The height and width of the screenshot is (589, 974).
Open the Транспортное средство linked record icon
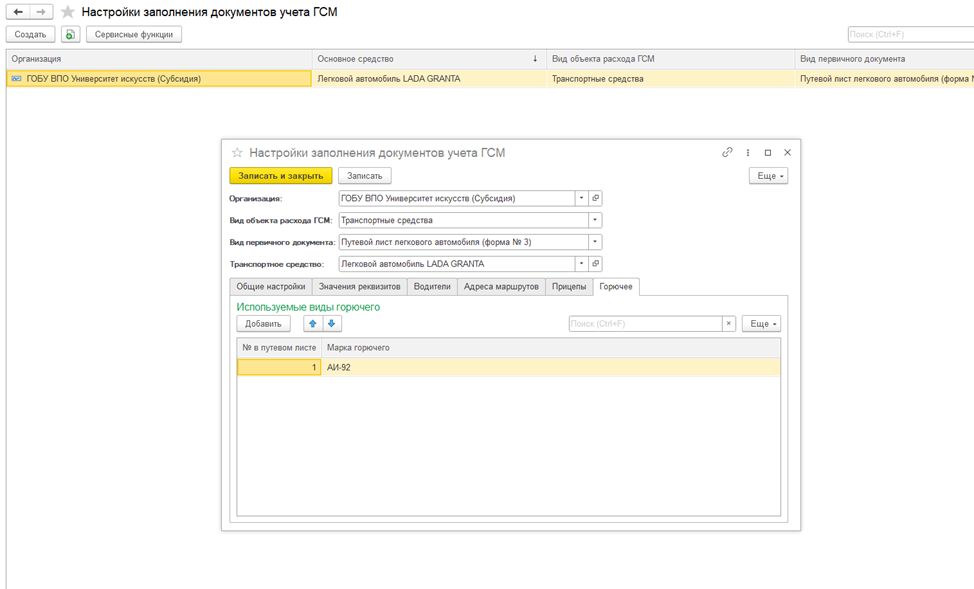coord(595,263)
